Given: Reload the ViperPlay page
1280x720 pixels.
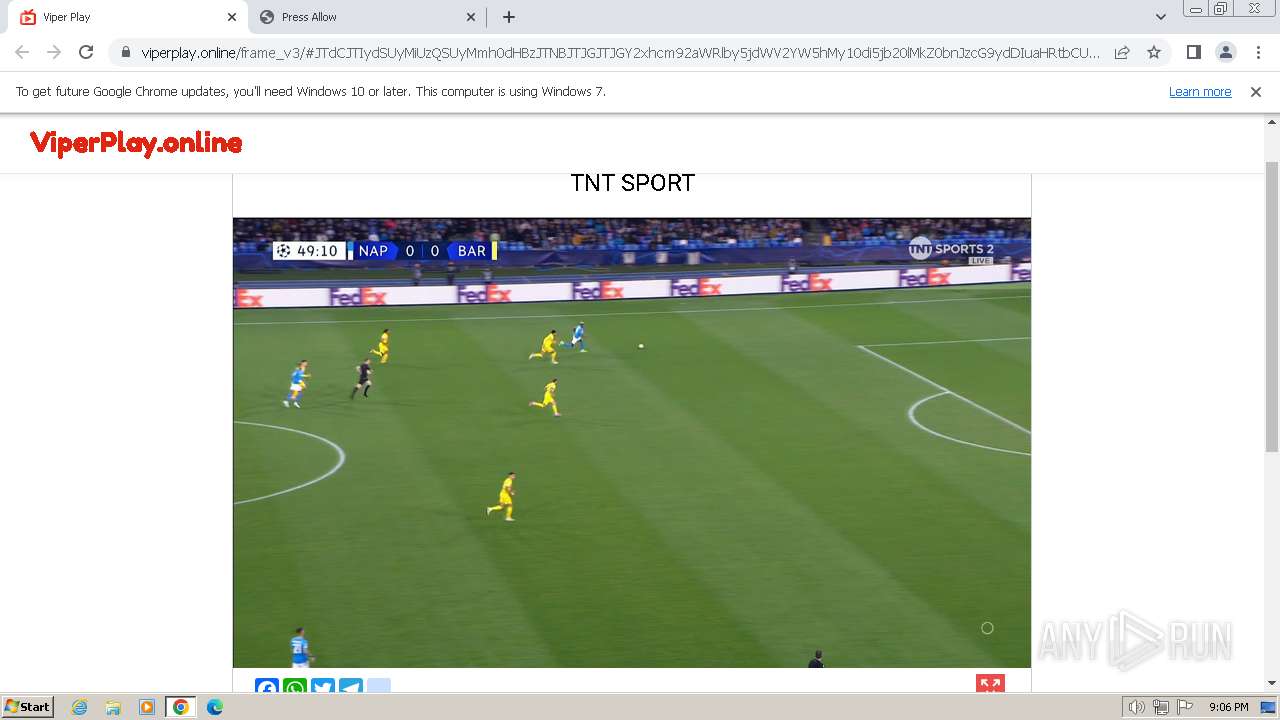Looking at the screenshot, I should coord(86,52).
